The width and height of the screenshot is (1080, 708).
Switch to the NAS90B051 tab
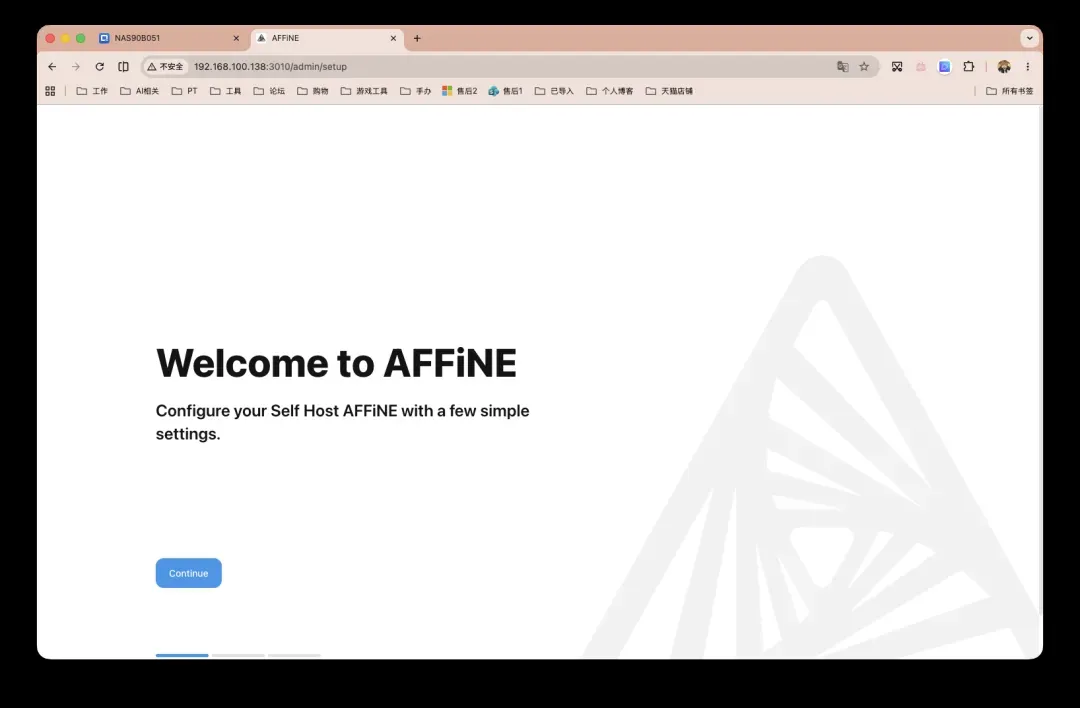pyautogui.click(x=169, y=38)
